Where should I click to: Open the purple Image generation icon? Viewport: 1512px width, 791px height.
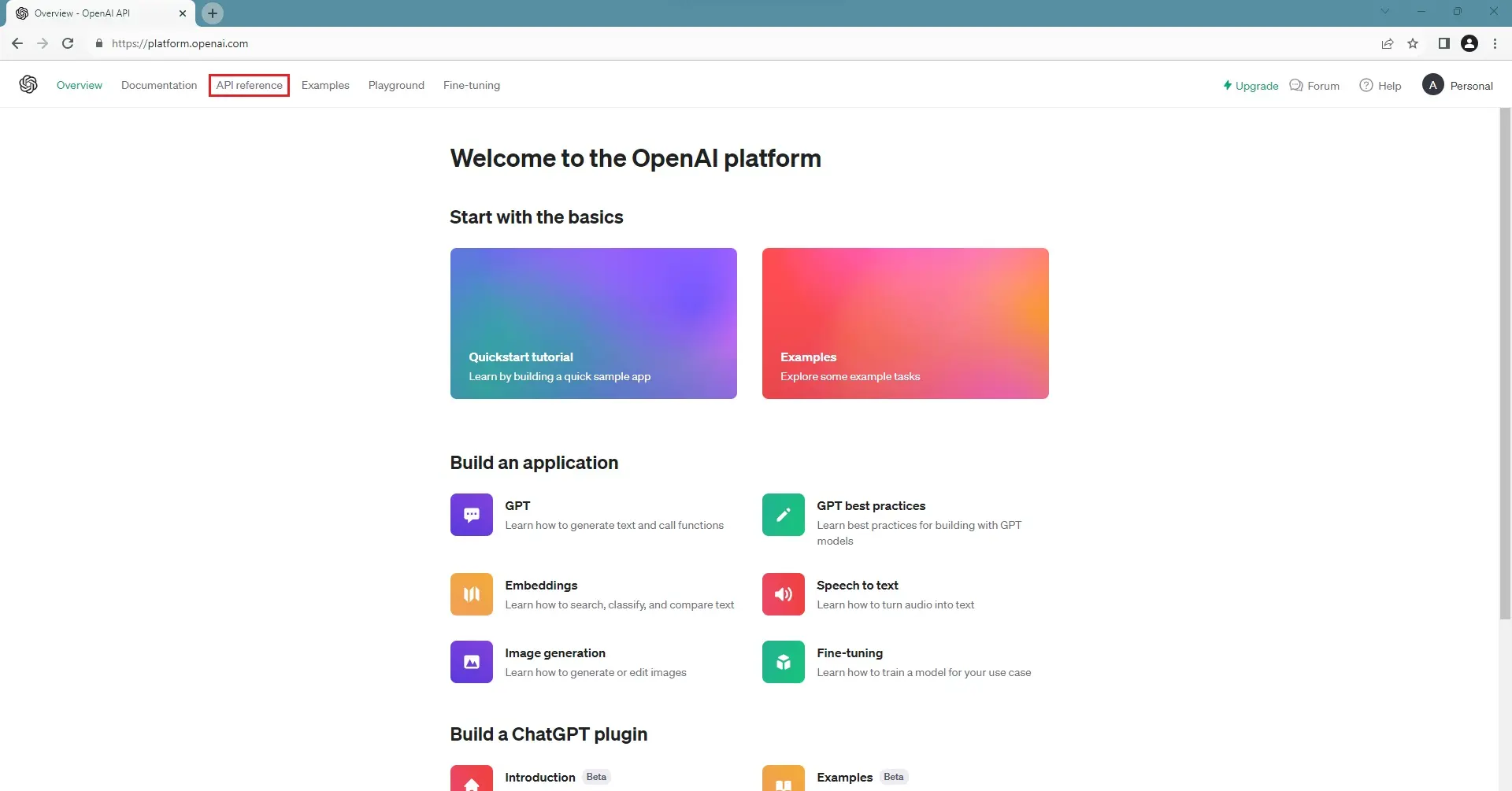pos(471,662)
